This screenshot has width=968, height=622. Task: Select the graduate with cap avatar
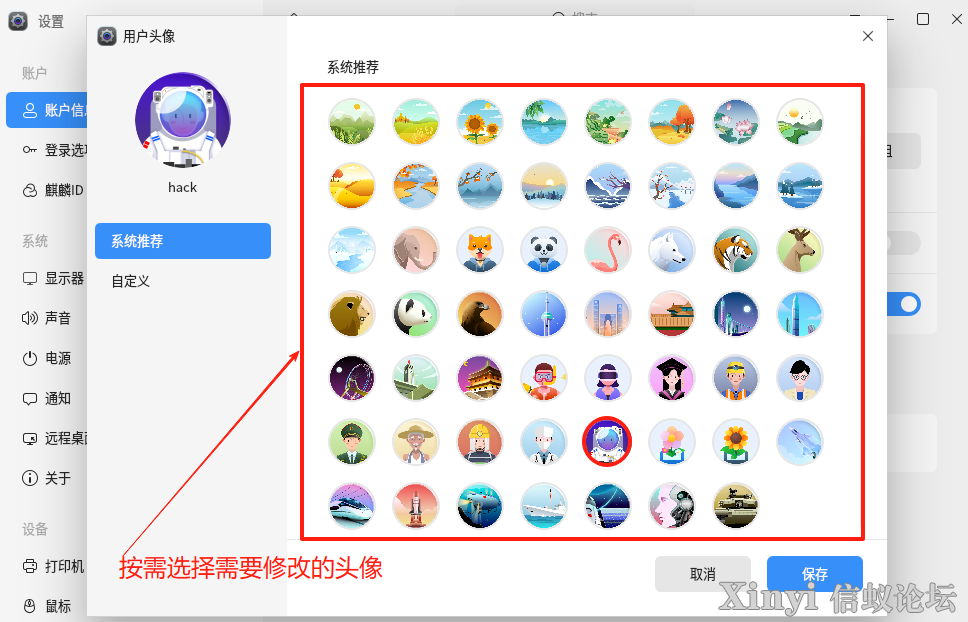coord(672,379)
